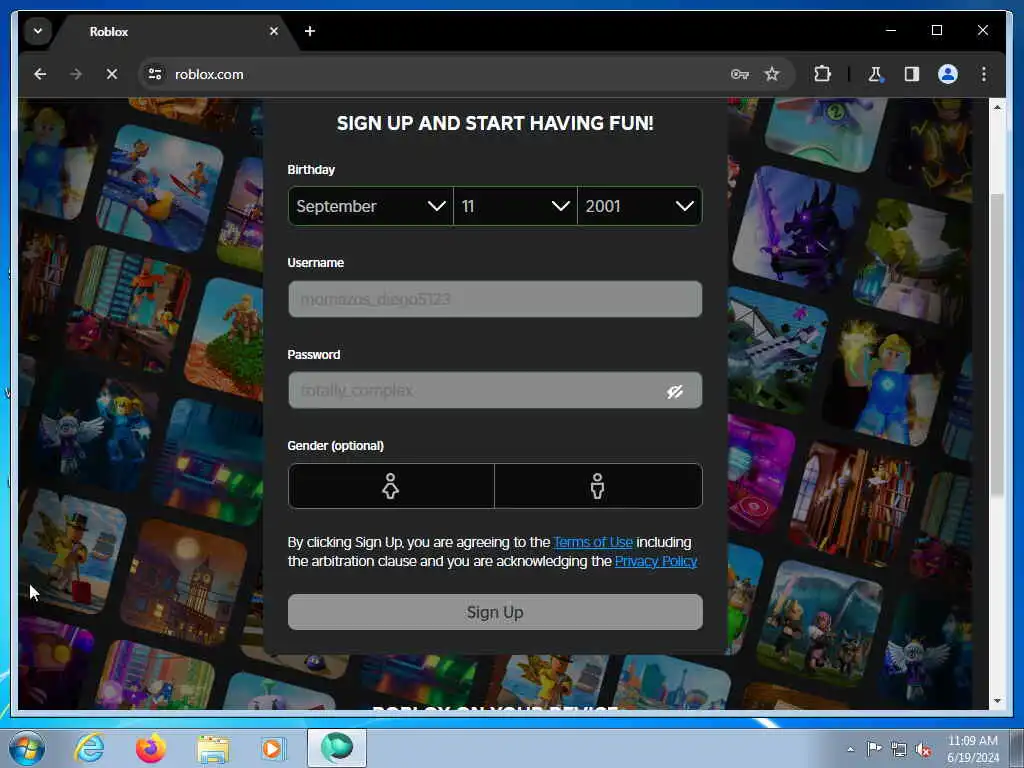Go back to previous page
Image resolution: width=1024 pixels, height=768 pixels.
coord(40,74)
